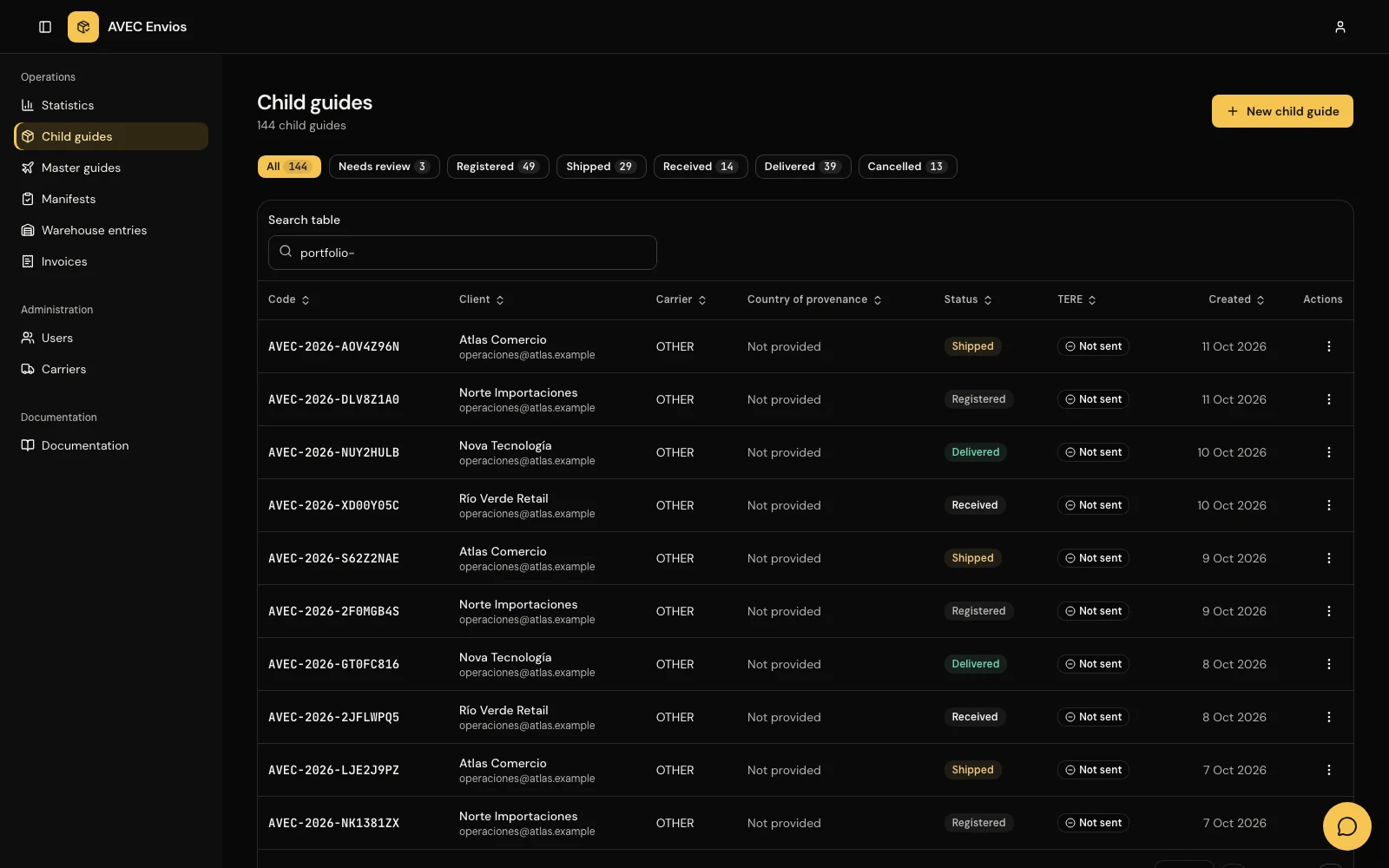1389x868 pixels.
Task: Sort by Country of provenance
Action: 814,299
